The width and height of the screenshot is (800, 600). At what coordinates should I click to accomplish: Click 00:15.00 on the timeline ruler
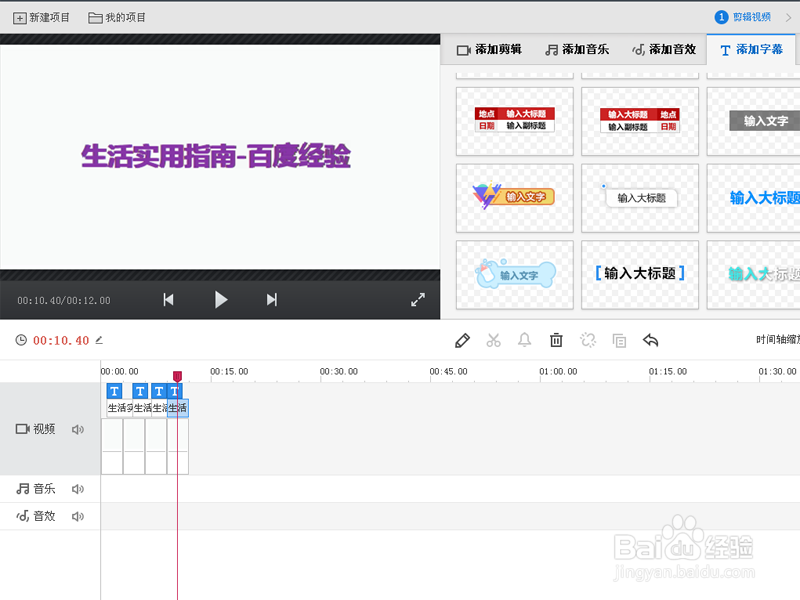point(229,371)
